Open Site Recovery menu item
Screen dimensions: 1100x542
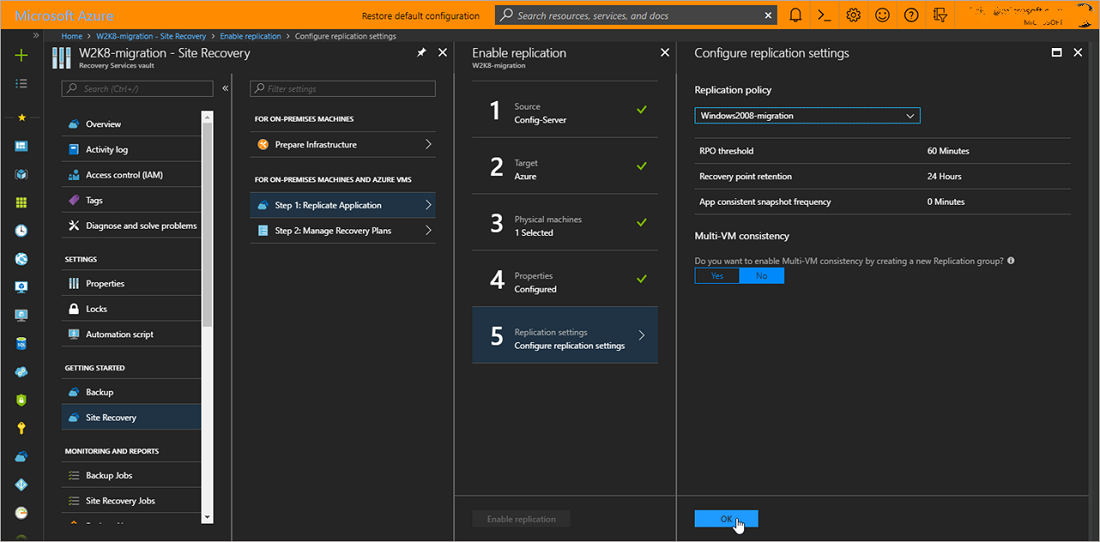111,418
